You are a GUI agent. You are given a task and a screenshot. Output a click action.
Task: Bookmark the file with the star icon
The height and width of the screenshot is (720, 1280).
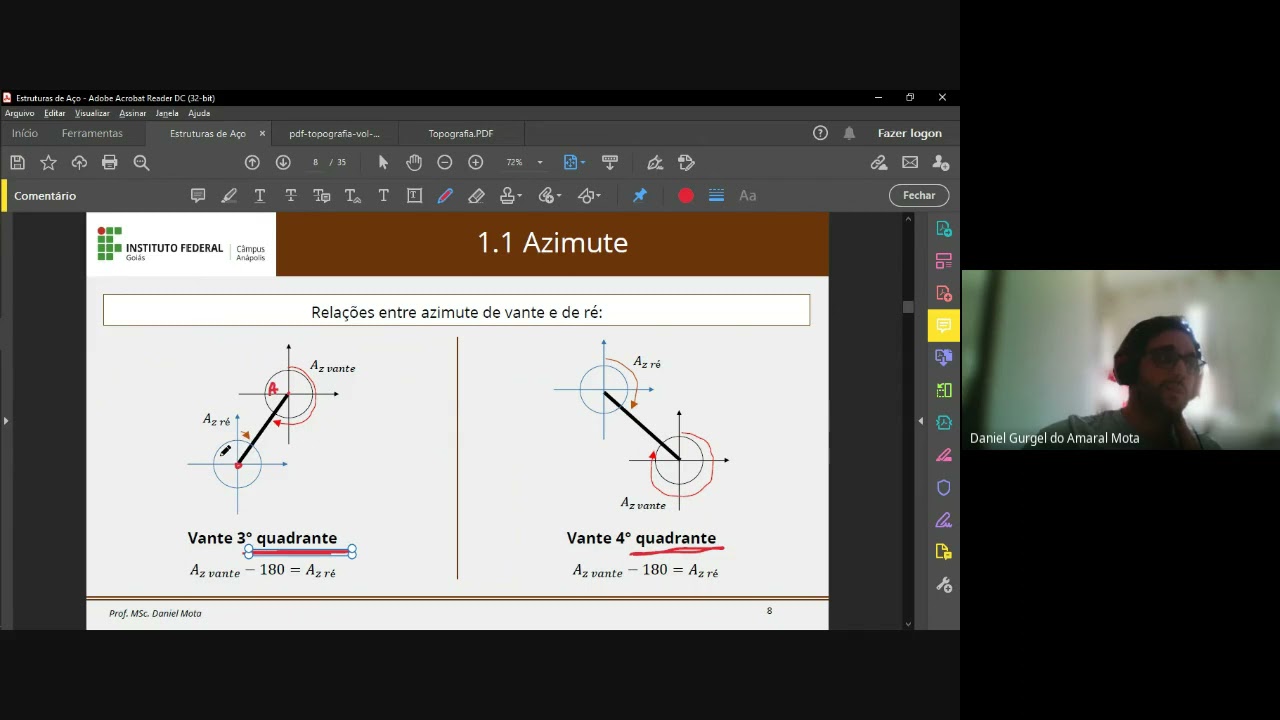coord(48,162)
